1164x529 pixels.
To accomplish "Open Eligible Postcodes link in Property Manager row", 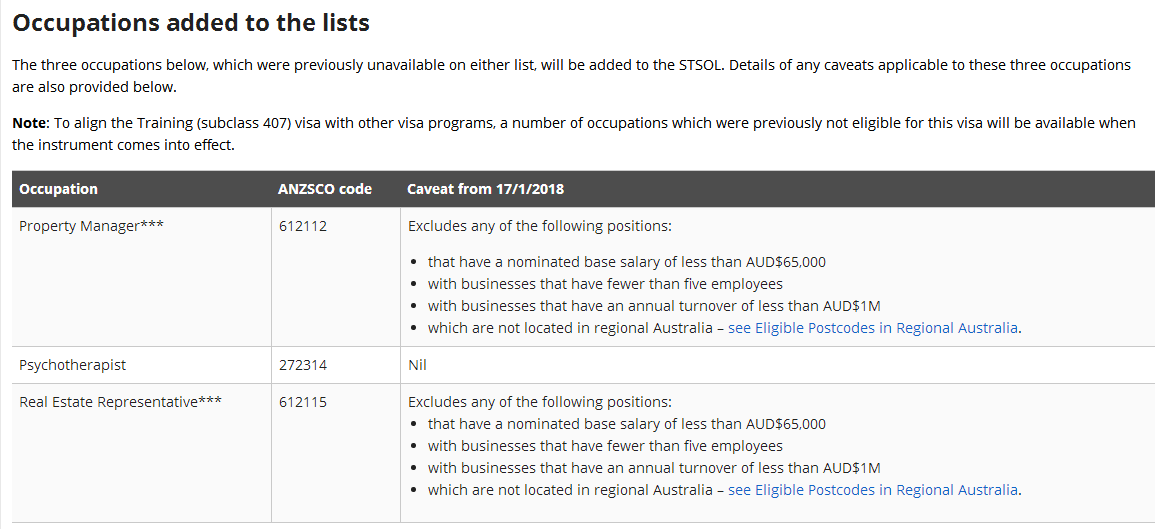I will pyautogui.click(x=873, y=328).
